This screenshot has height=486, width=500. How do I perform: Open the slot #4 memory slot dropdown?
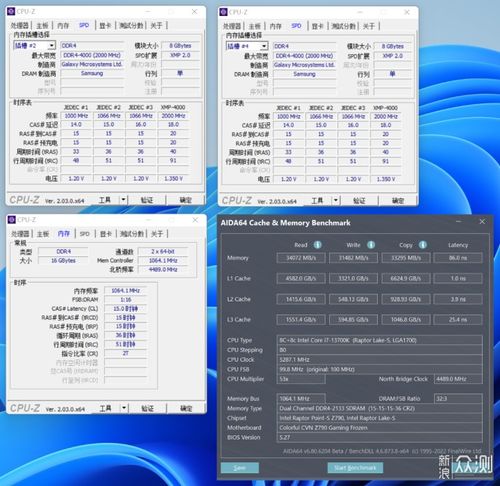pyautogui.click(x=264, y=46)
